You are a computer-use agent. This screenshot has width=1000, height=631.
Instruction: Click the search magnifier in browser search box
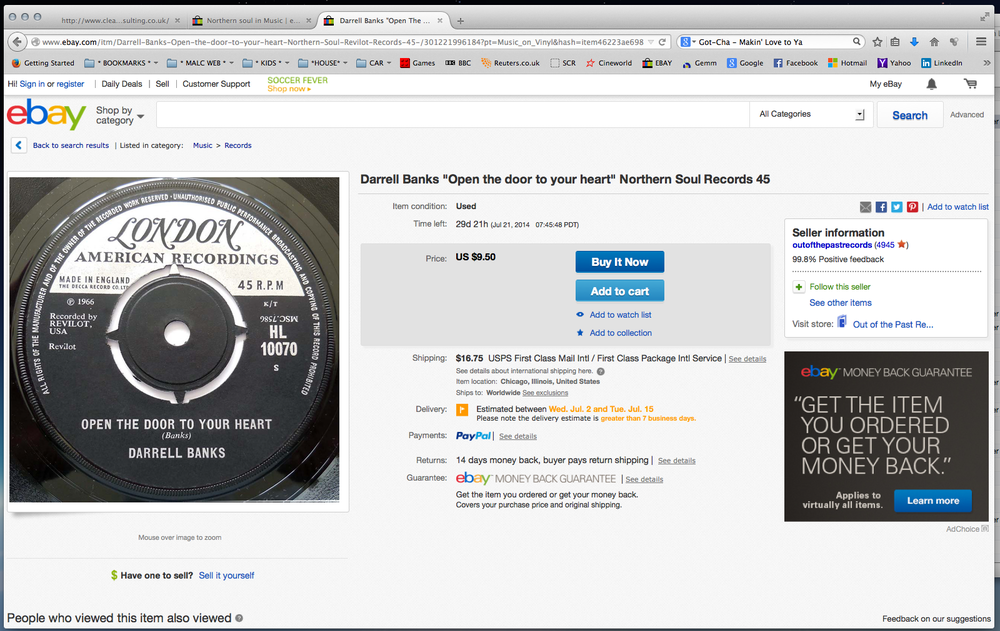point(857,41)
